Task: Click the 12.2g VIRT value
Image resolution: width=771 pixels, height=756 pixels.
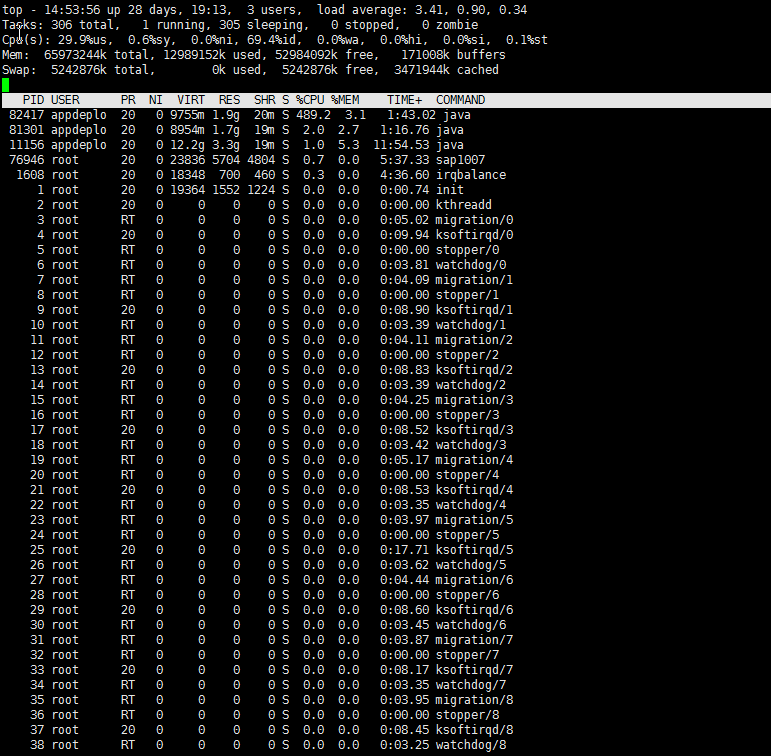Action: coord(187,145)
